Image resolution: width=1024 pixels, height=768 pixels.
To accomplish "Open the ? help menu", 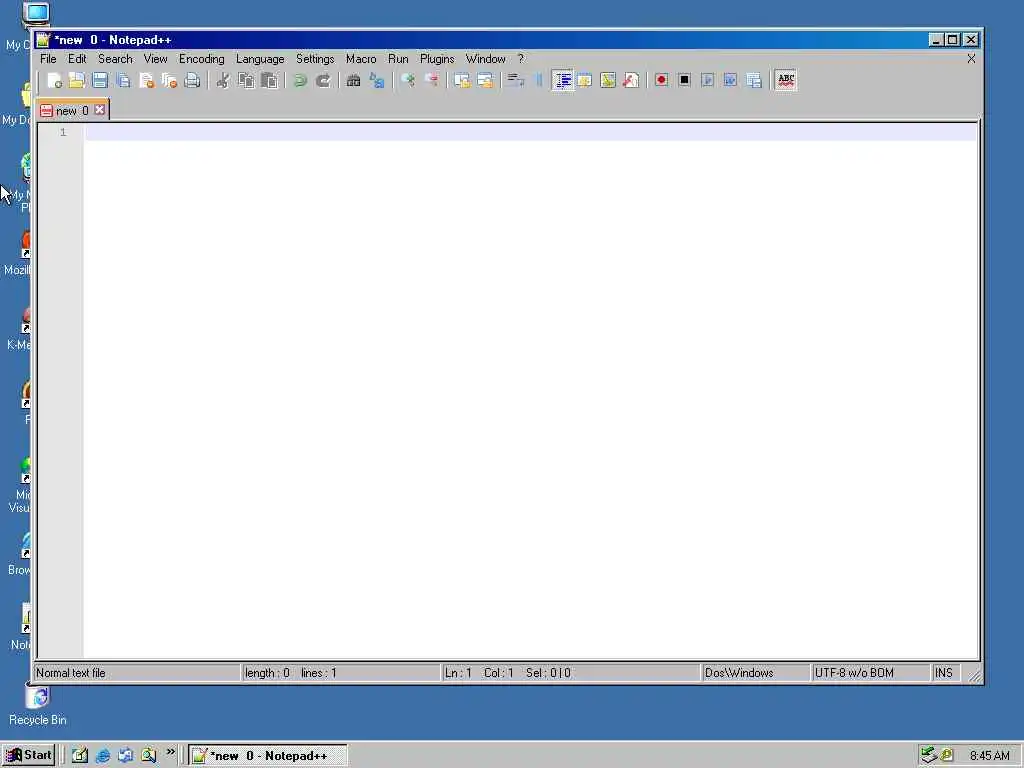I will click(x=520, y=59).
